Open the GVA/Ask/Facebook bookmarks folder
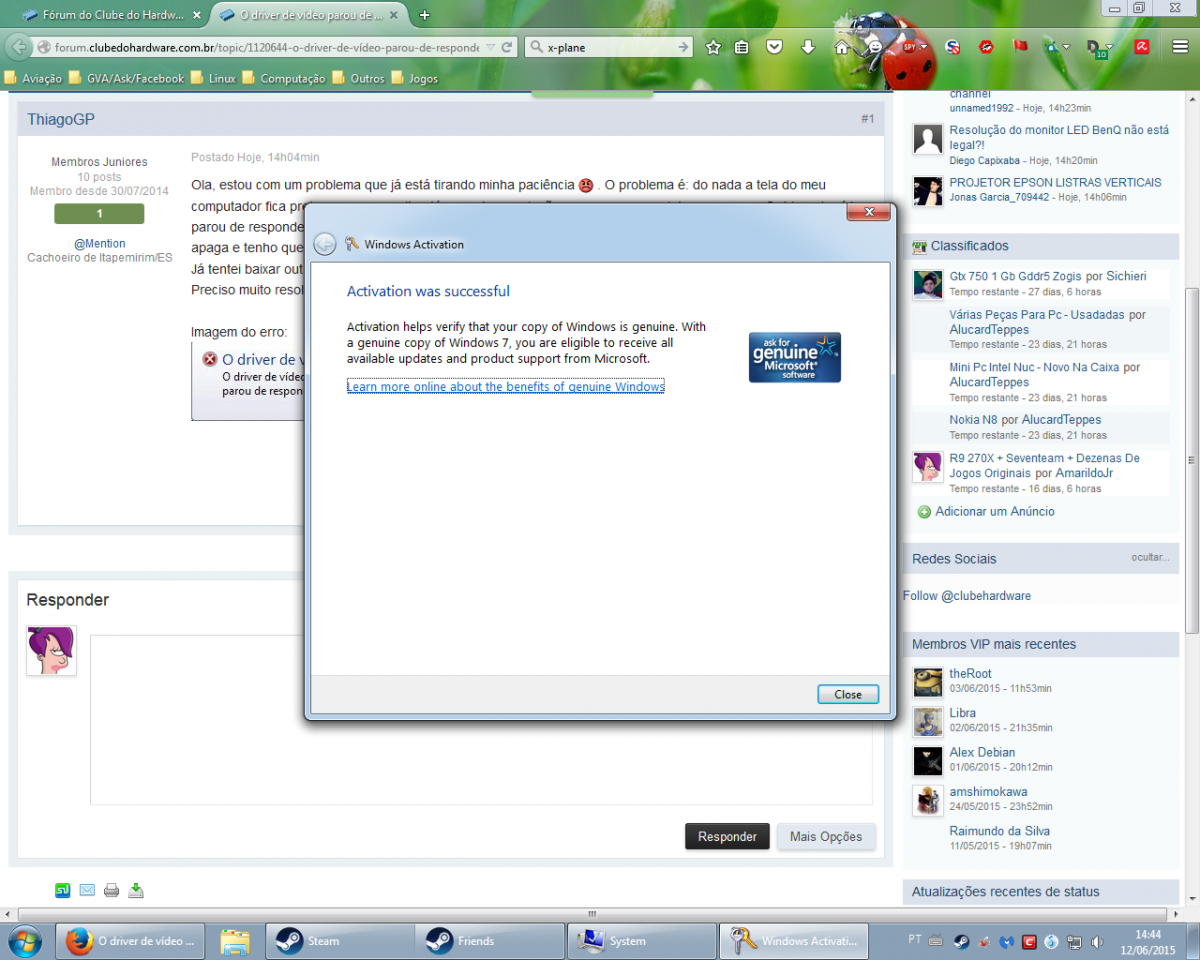The image size is (1200, 960). click(127, 78)
